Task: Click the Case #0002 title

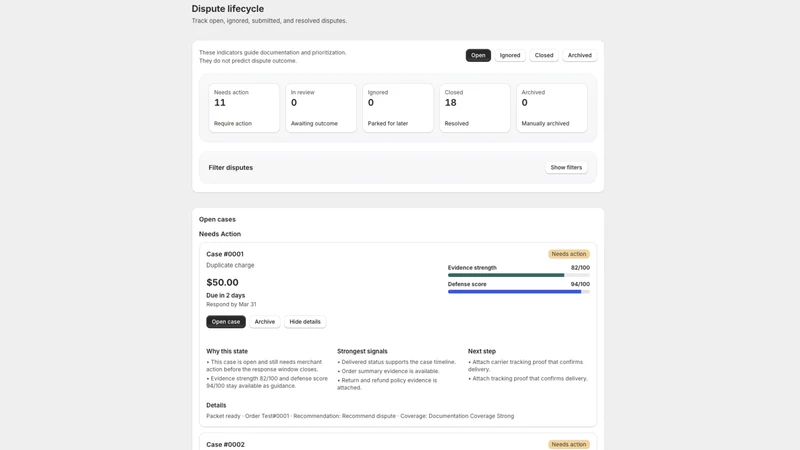Action: pos(226,444)
